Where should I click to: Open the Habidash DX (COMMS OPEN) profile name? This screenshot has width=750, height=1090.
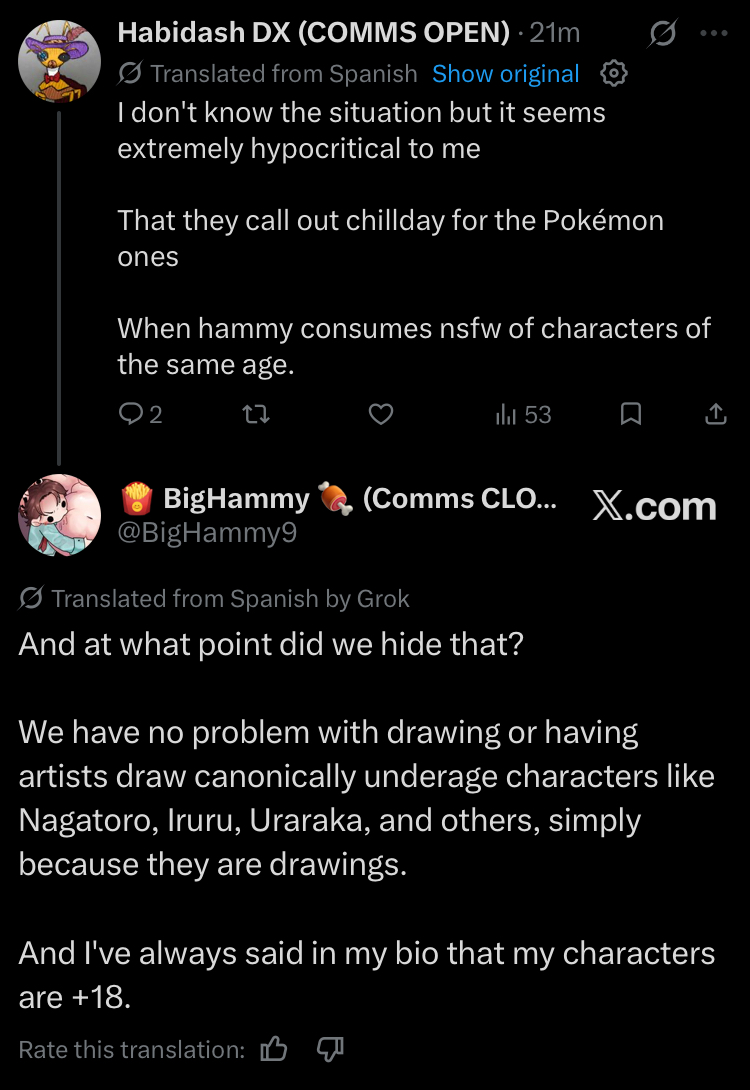pos(314,32)
